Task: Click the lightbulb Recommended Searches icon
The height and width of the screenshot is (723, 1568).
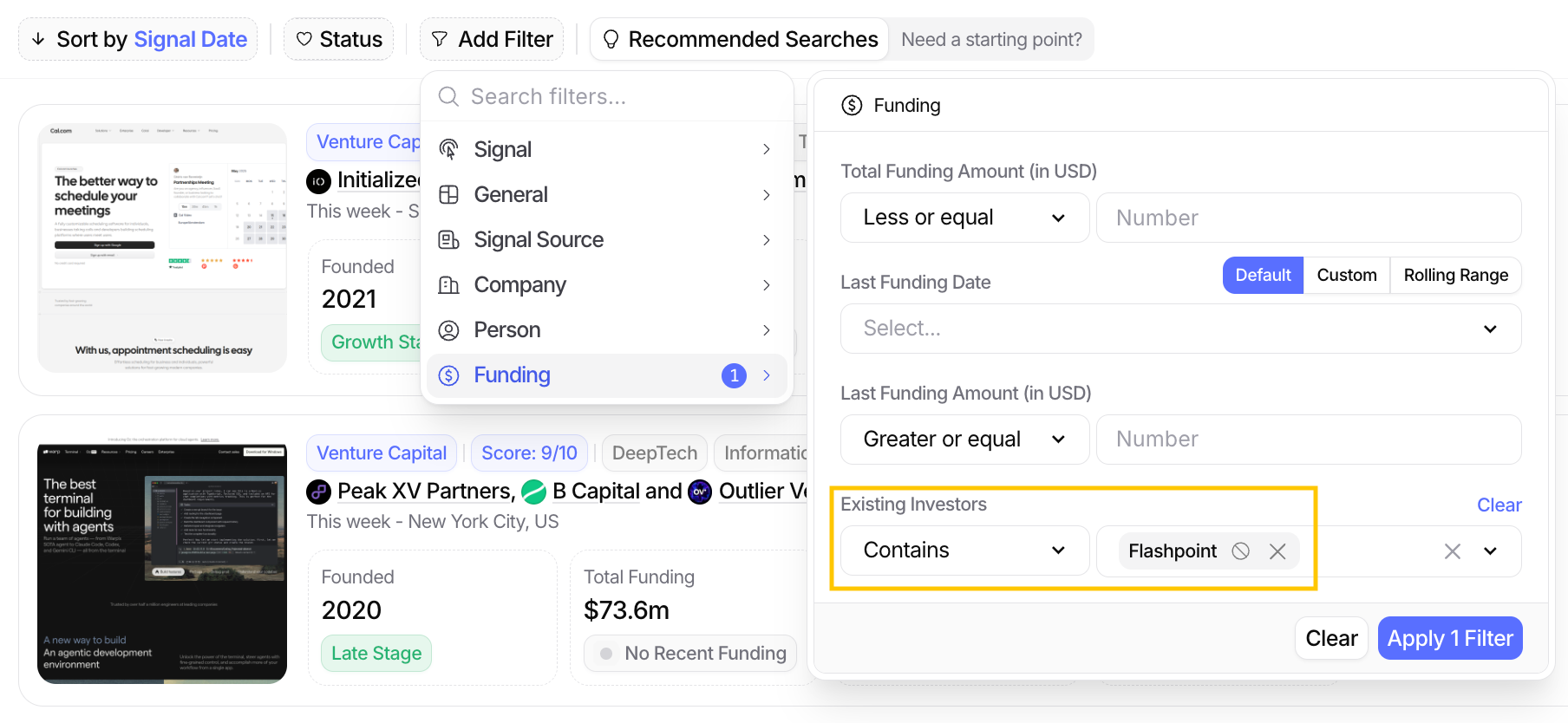Action: 611,39
